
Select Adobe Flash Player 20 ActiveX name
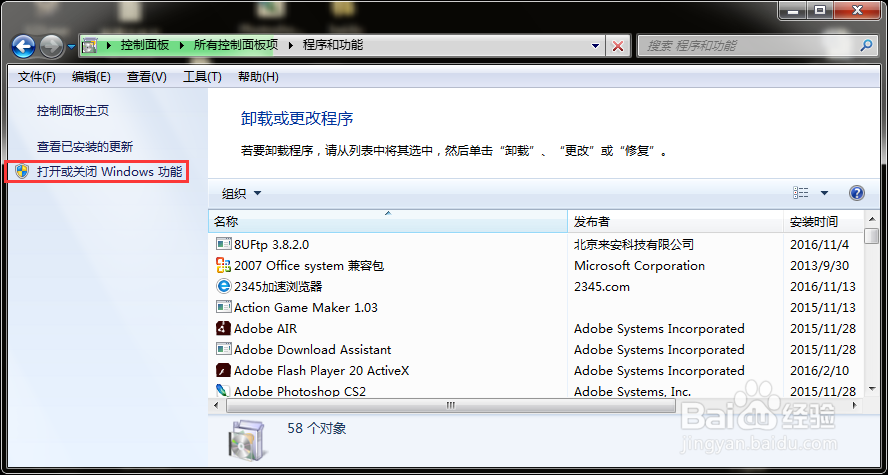click(x=322, y=371)
